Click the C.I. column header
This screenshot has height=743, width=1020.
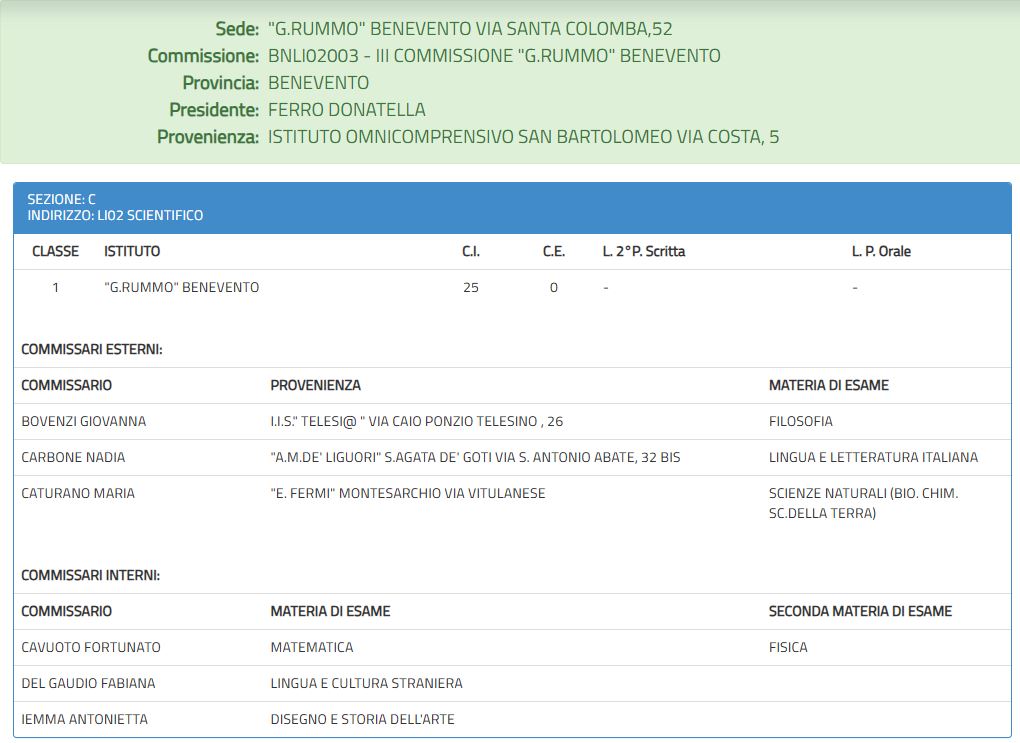pos(471,251)
